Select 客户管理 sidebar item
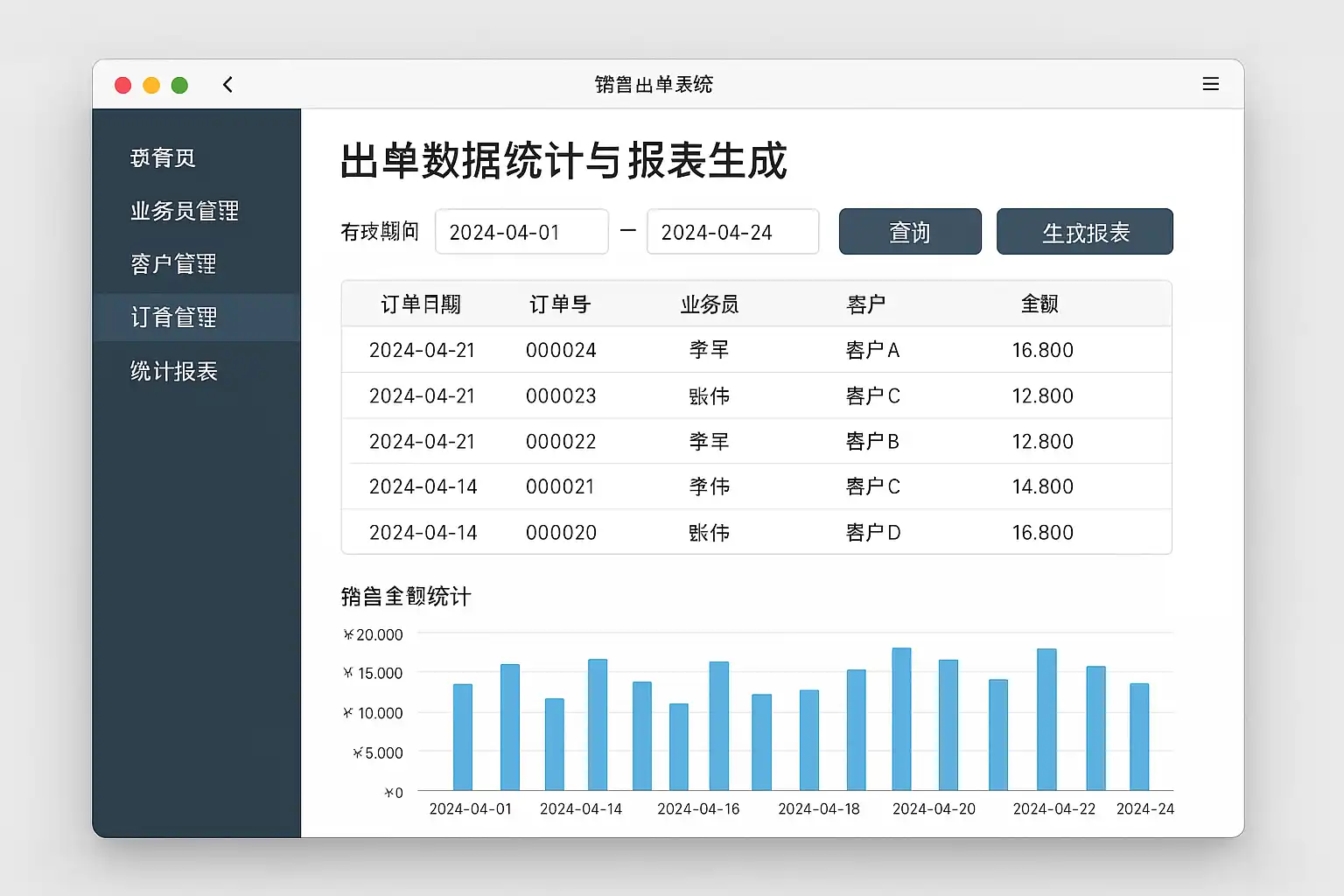Image resolution: width=1344 pixels, height=896 pixels. 173,264
